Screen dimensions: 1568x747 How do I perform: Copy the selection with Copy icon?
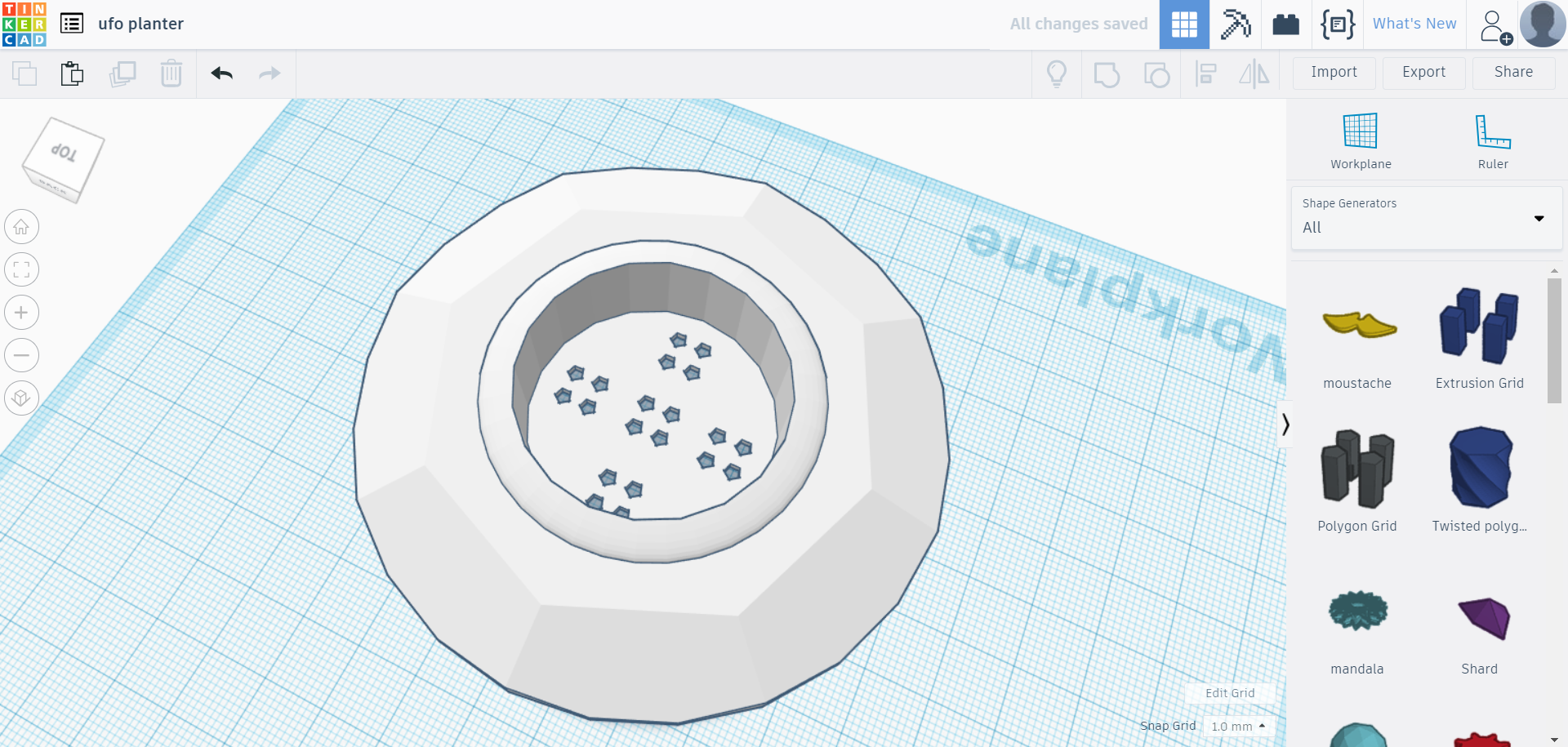pyautogui.click(x=24, y=73)
